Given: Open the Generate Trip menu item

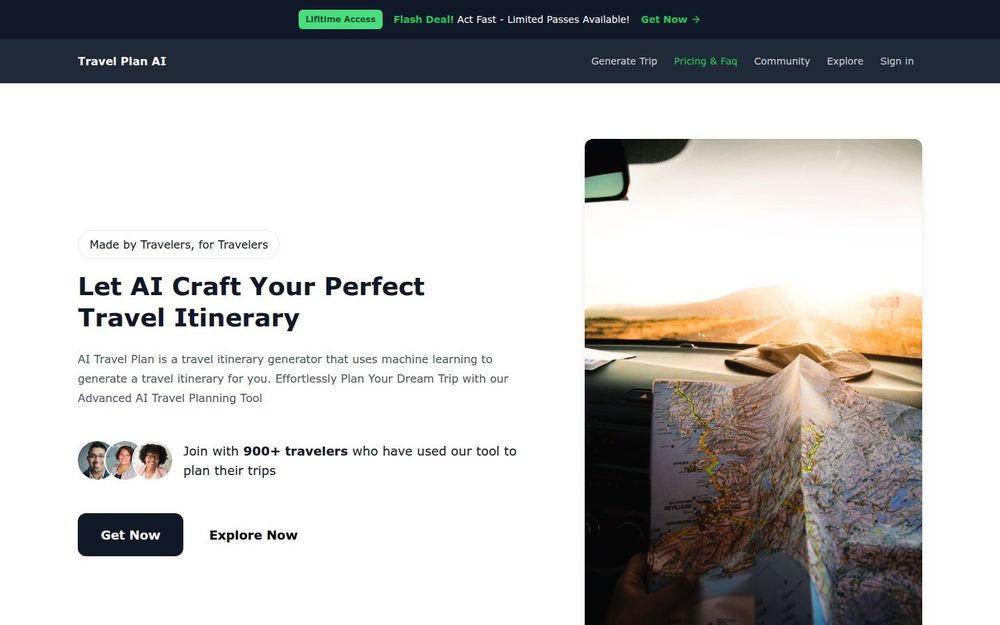Looking at the screenshot, I should 624,61.
